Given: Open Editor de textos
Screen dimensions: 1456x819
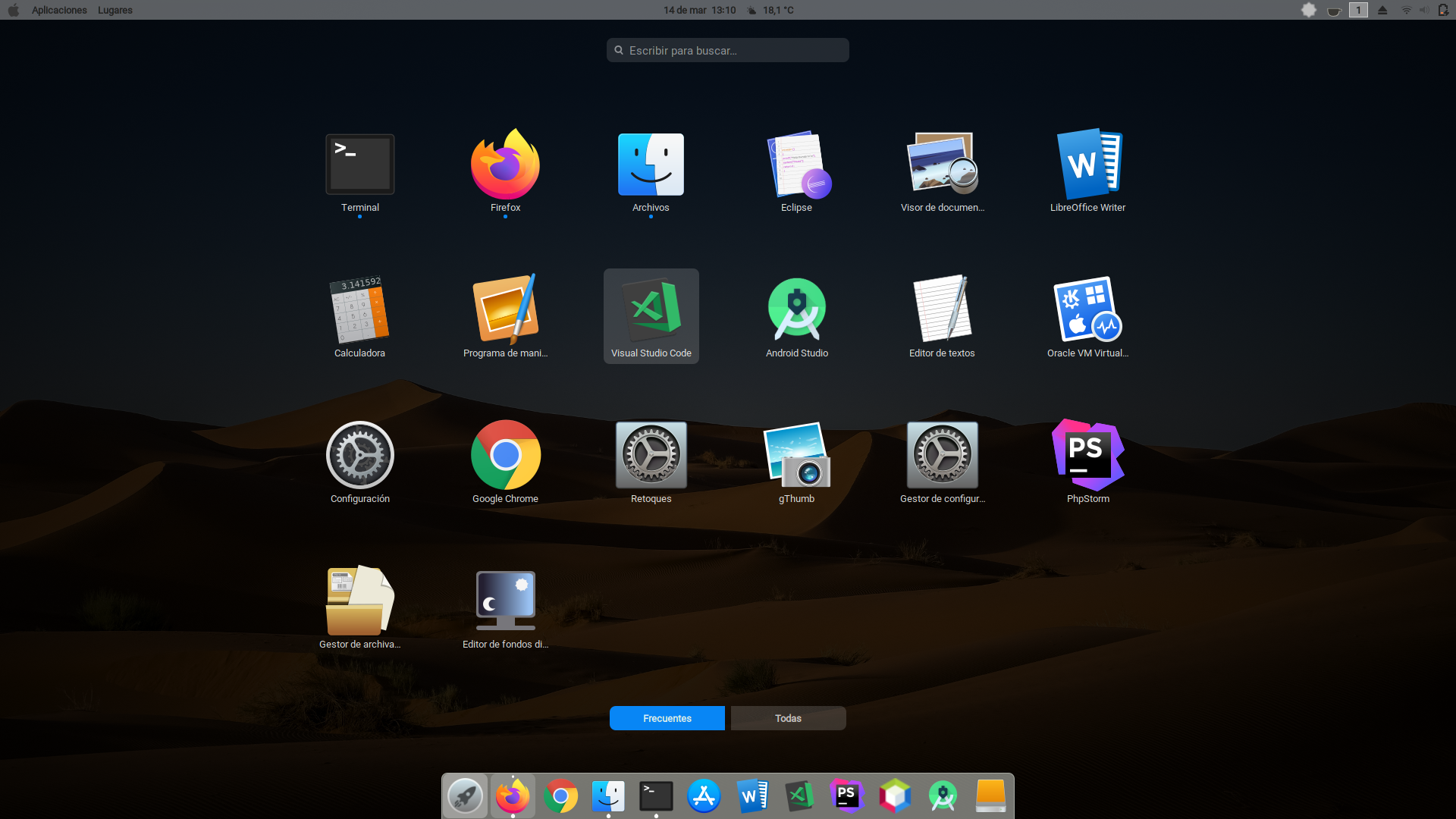Looking at the screenshot, I should [942, 317].
